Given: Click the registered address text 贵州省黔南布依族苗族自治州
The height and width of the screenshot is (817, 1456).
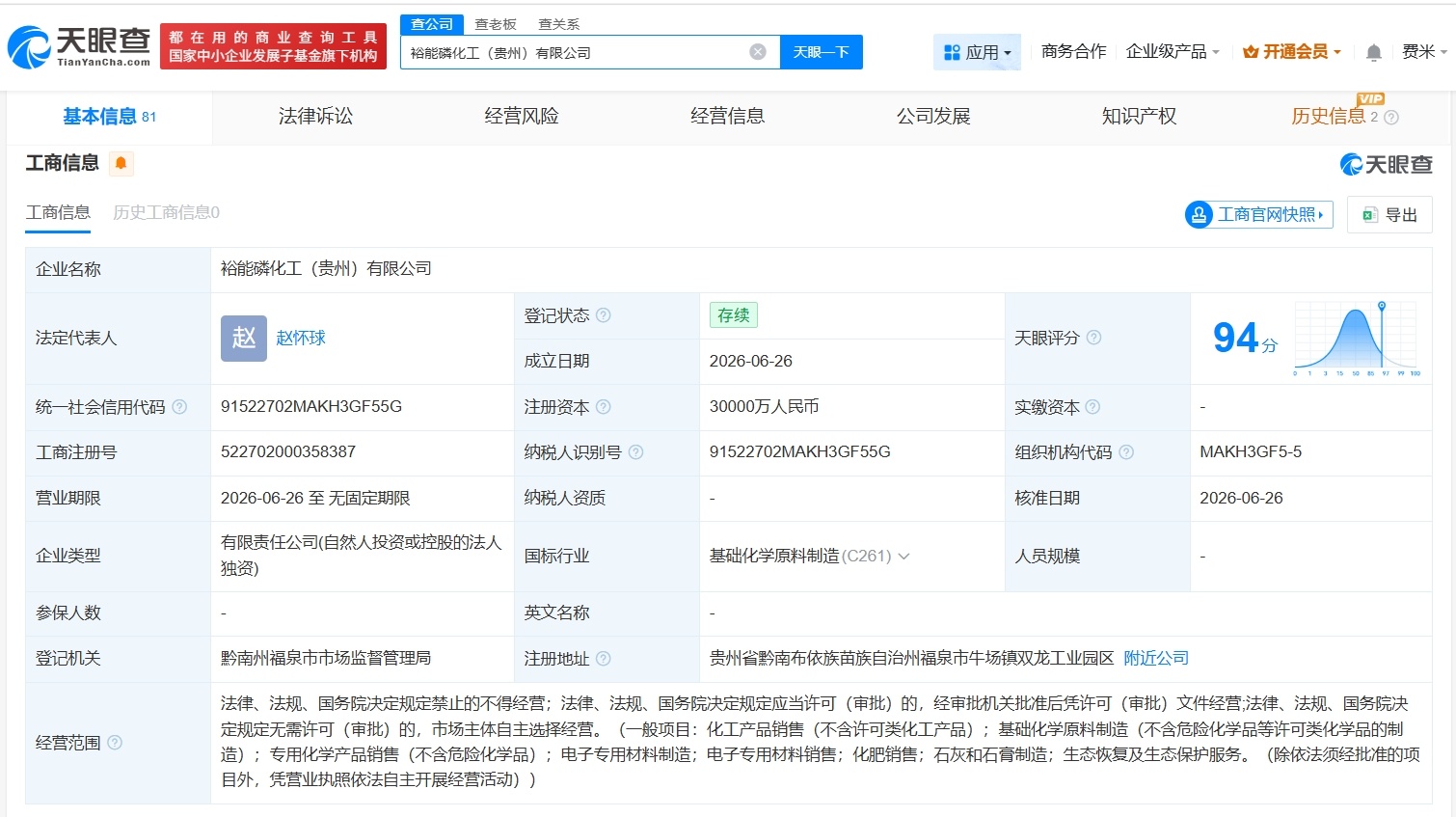Looking at the screenshot, I should [x=911, y=659].
